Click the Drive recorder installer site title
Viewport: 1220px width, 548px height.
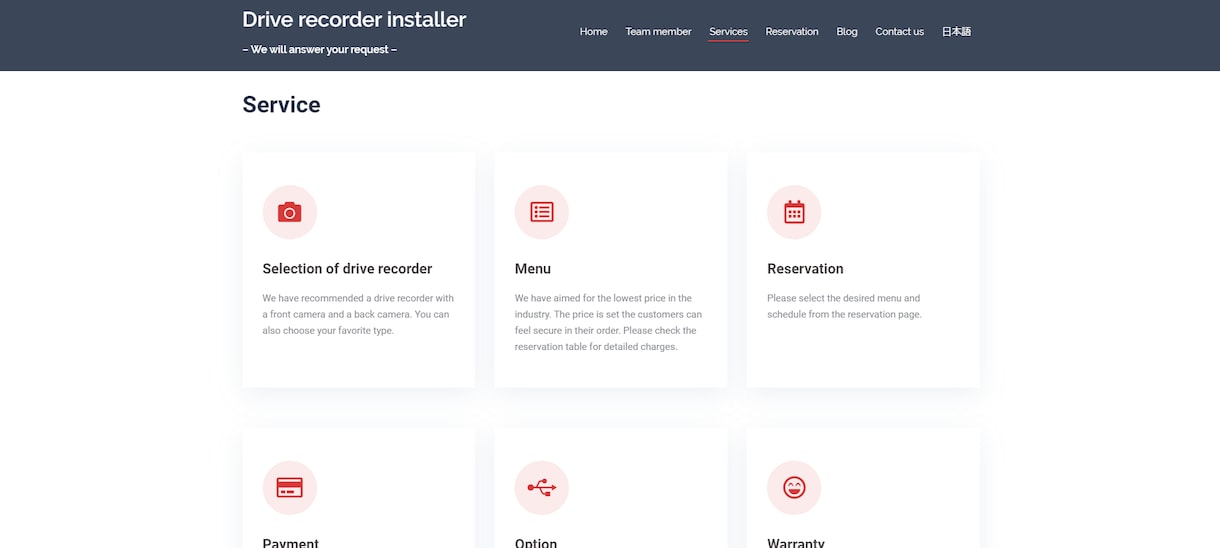[354, 19]
